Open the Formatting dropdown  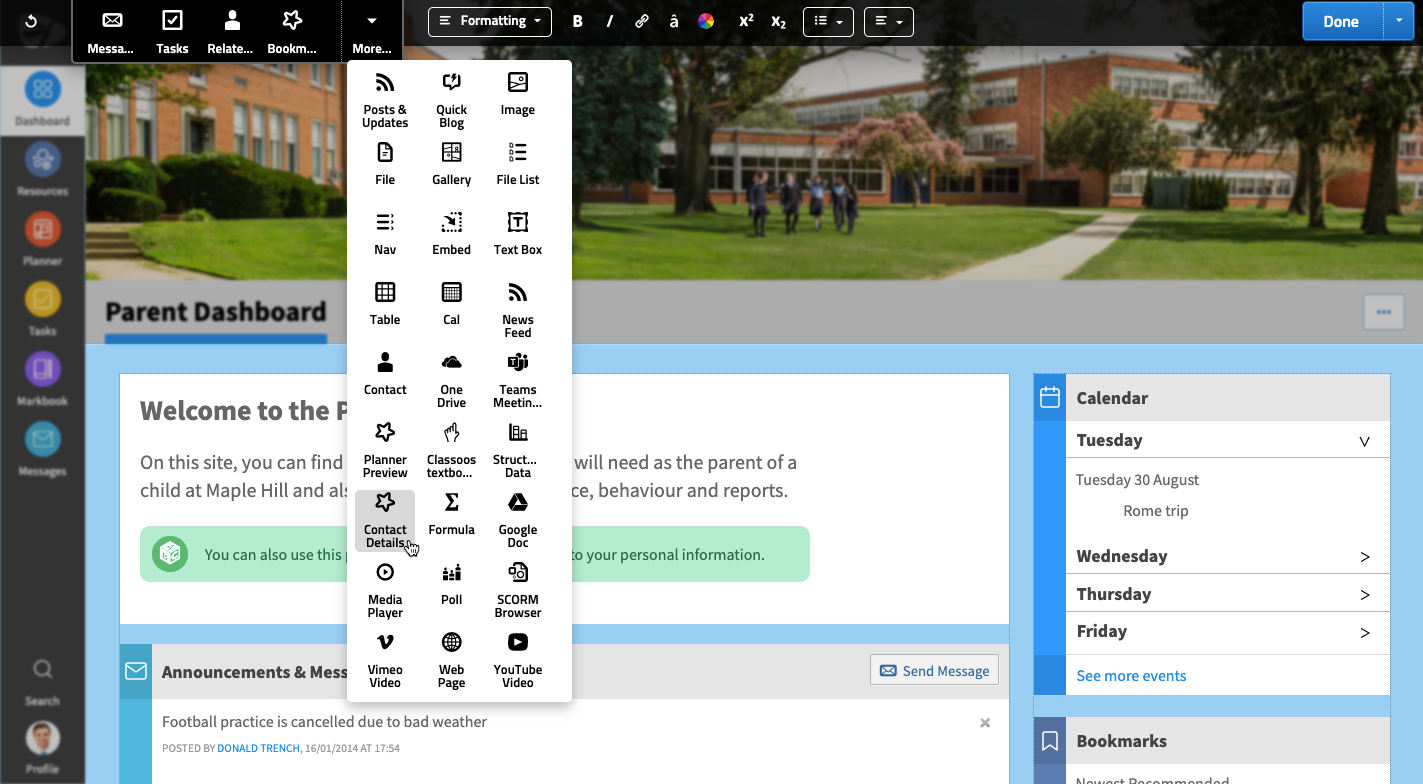coord(489,21)
